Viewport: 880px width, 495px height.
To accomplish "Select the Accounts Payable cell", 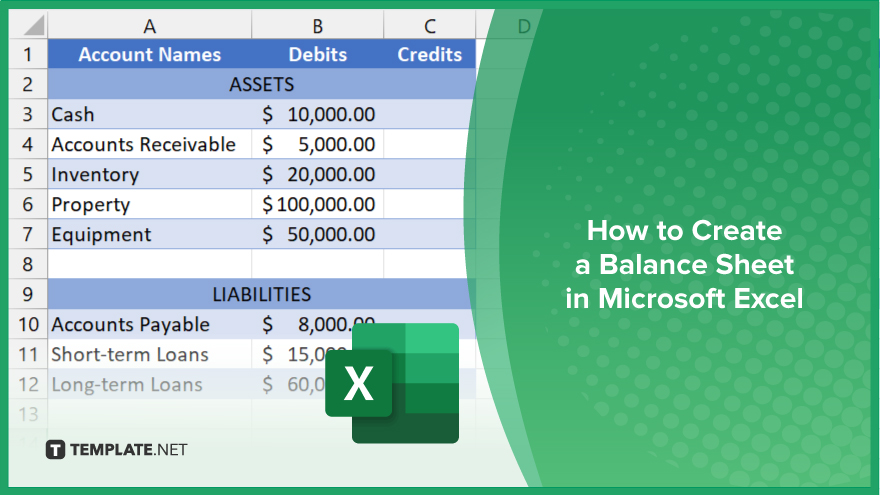I will (x=149, y=324).
